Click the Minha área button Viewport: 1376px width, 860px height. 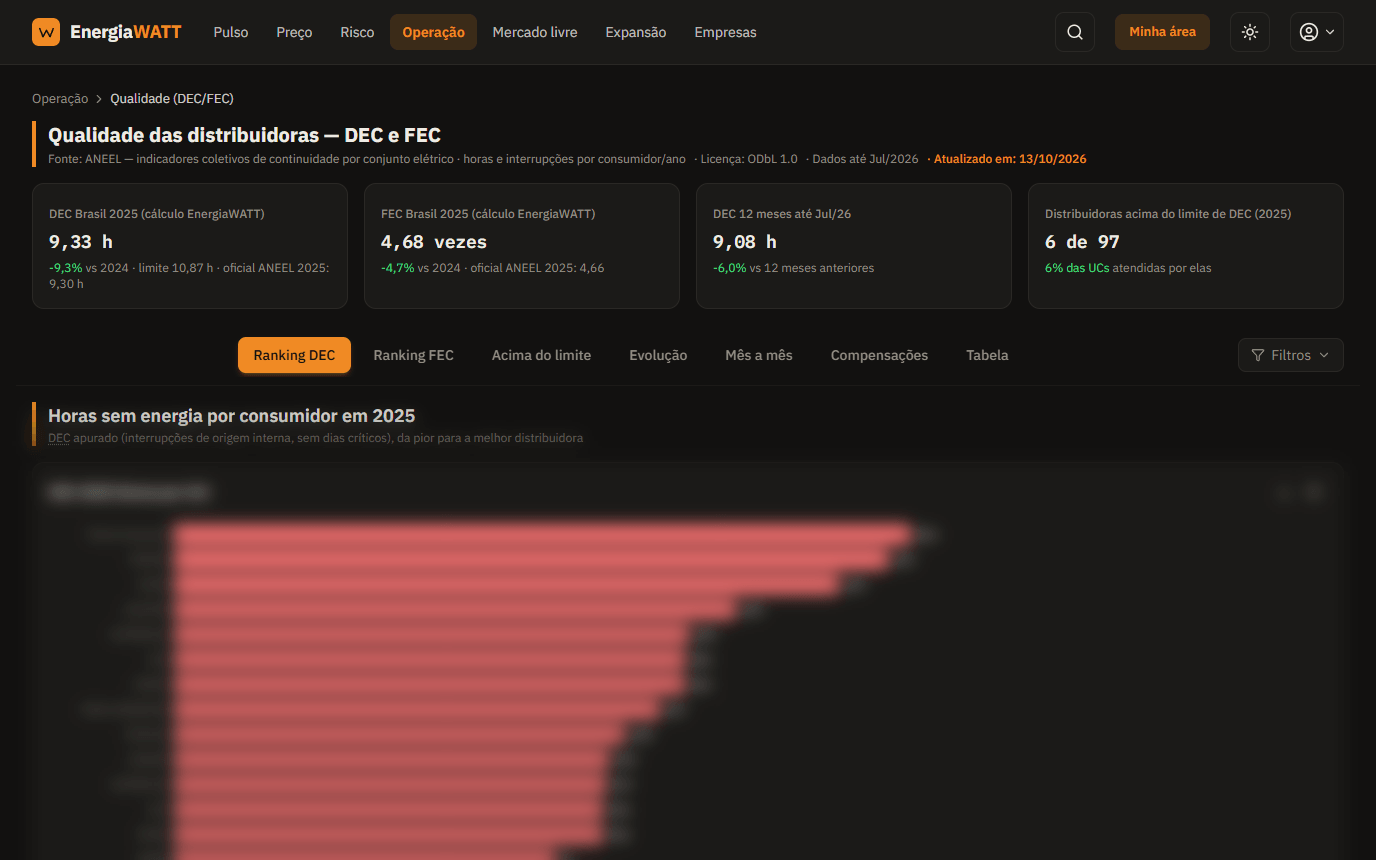[1162, 32]
